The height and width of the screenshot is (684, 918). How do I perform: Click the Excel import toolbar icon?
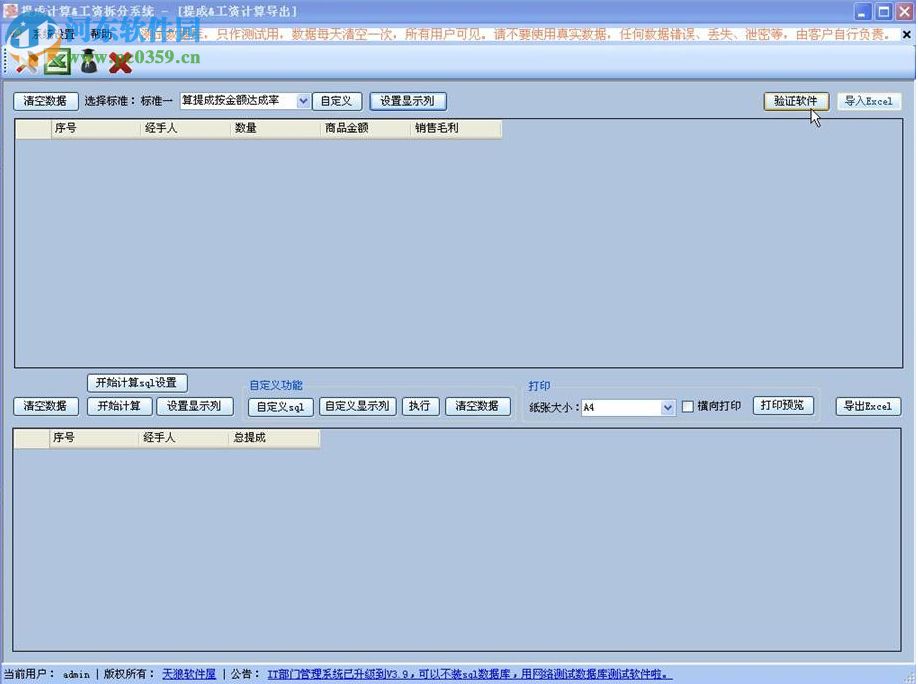(x=57, y=61)
